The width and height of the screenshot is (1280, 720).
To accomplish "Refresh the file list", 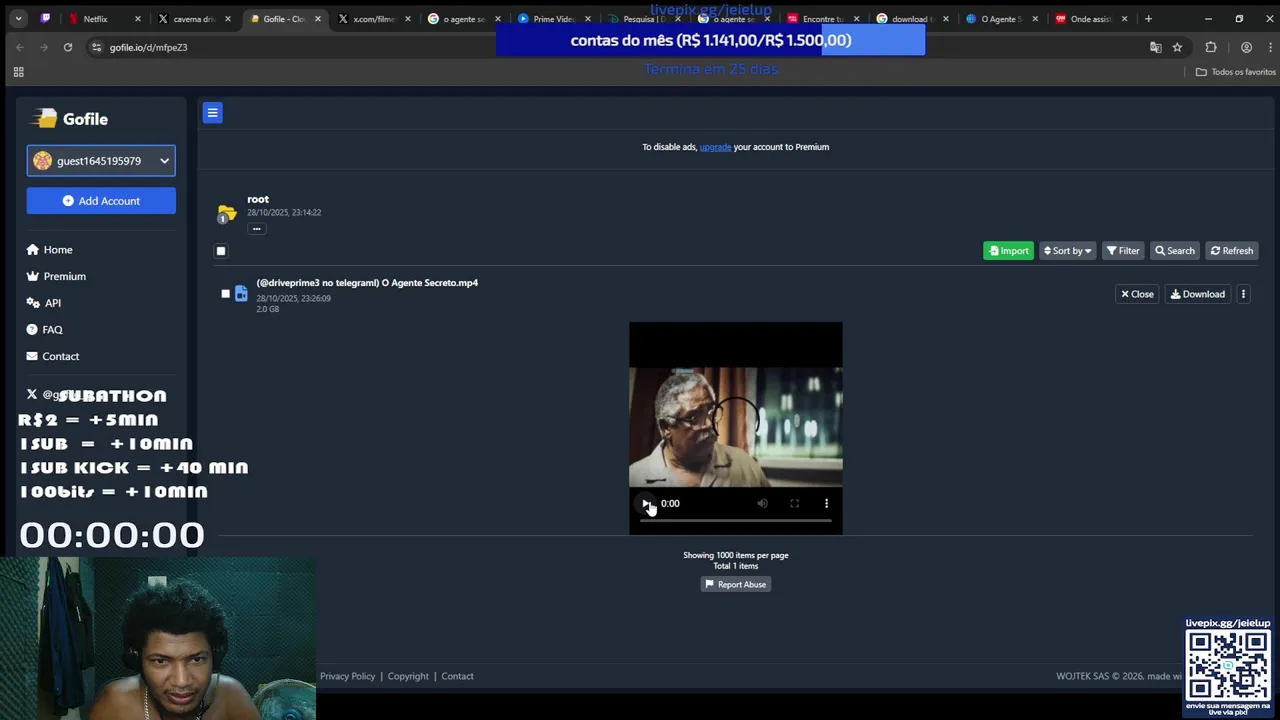I will tap(1231, 251).
